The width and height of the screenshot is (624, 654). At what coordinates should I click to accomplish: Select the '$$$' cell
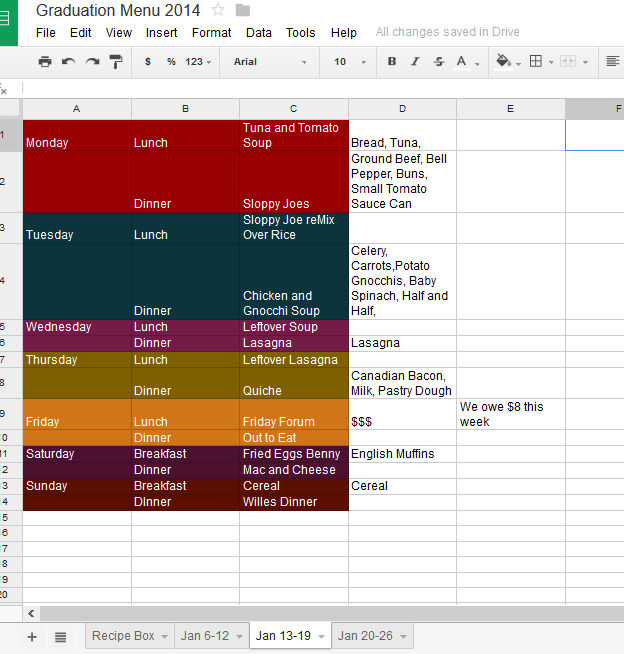tap(403, 414)
